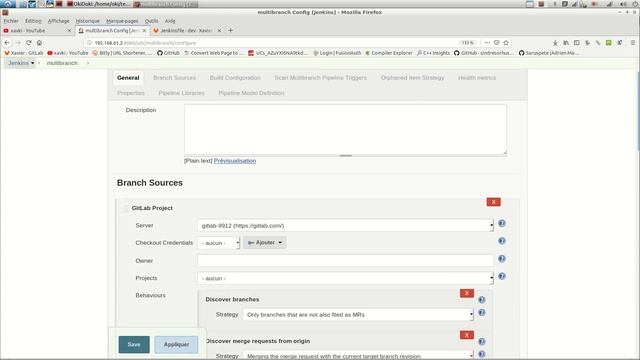Open the GitHub bookmark
640x360 pixels.
point(168,53)
